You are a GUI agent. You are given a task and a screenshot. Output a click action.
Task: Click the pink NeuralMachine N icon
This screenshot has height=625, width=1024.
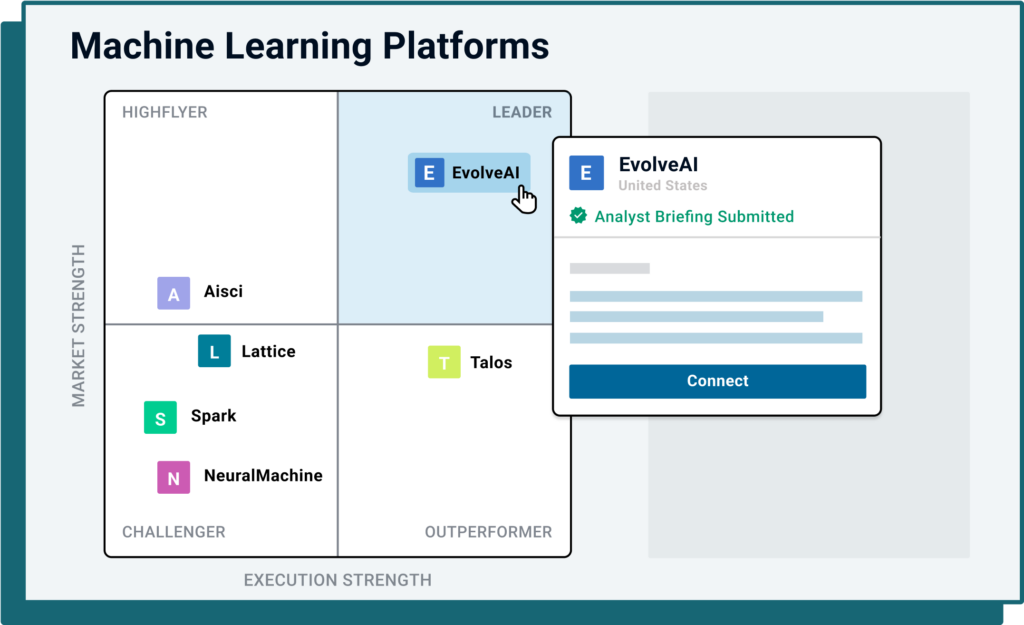pyautogui.click(x=174, y=477)
